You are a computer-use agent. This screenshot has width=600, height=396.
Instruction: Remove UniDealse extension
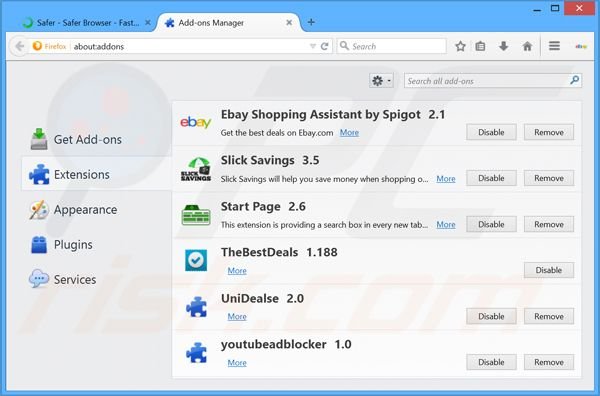tap(549, 316)
